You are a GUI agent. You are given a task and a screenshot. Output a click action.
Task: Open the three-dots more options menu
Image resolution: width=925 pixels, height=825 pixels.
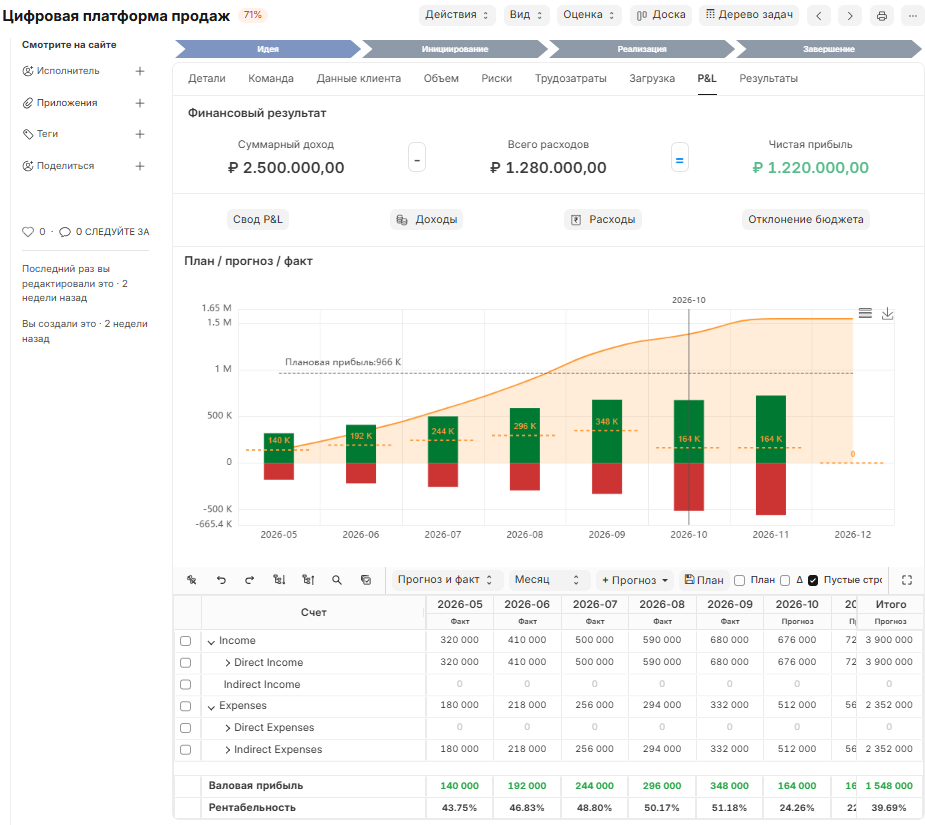[912, 16]
